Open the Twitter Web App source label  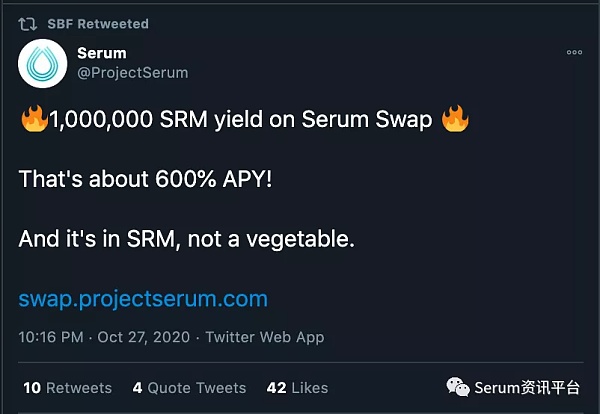click(265, 337)
